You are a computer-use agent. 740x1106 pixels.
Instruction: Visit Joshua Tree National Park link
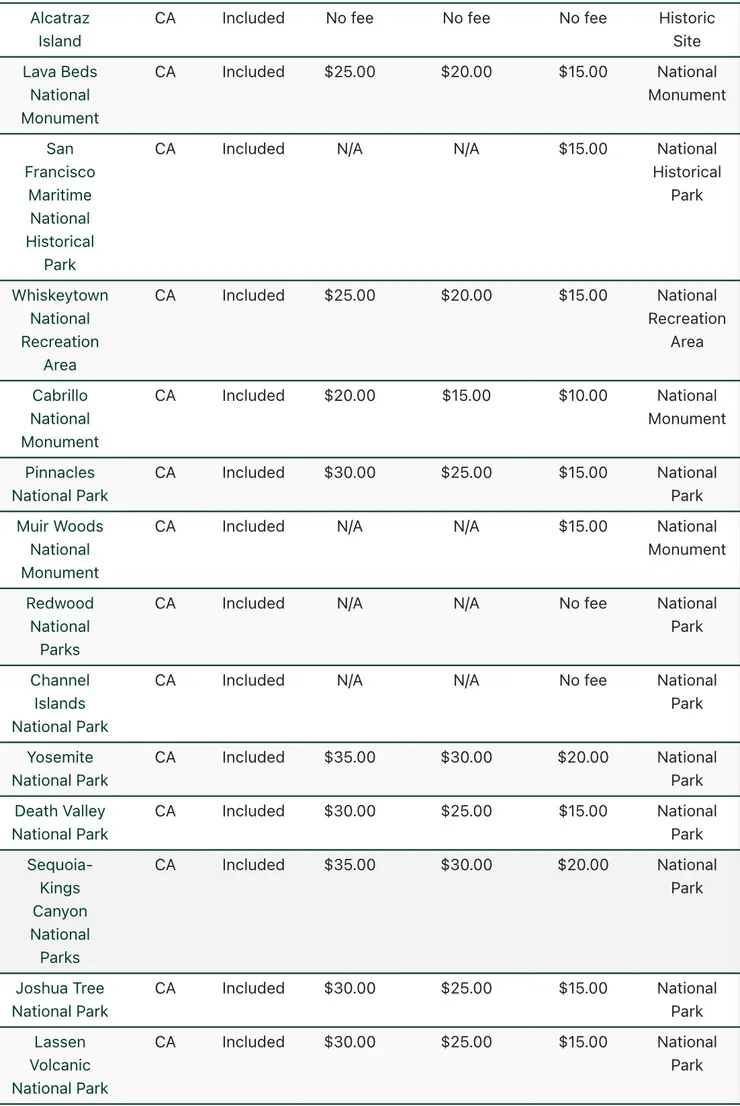point(60,1000)
